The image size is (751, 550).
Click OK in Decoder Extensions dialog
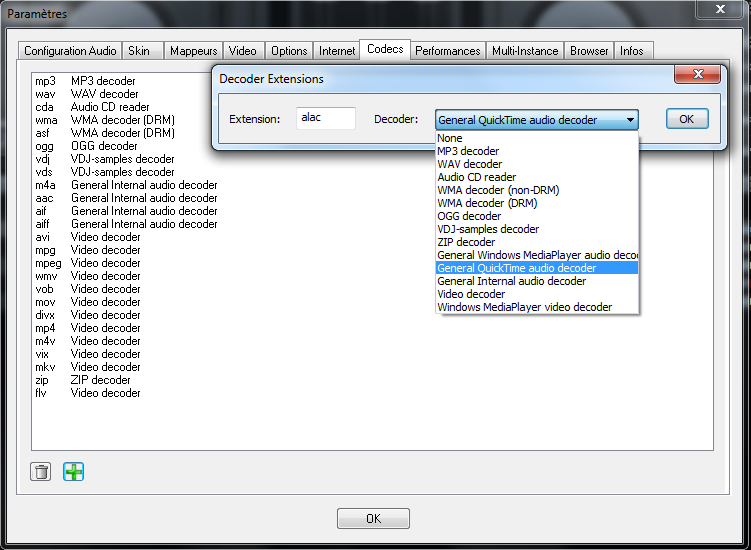pyautogui.click(x=687, y=119)
